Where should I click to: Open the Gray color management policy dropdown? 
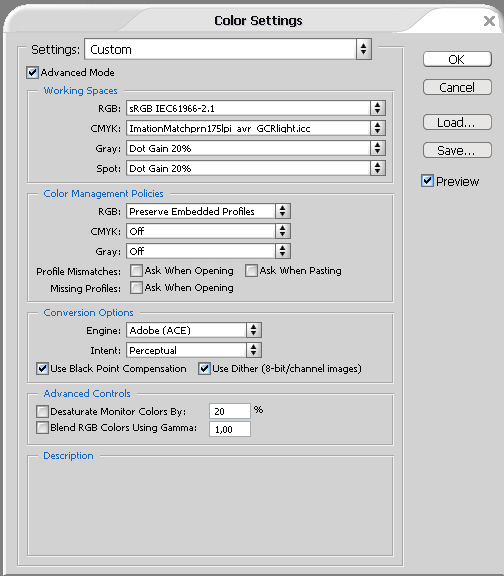[x=208, y=251]
